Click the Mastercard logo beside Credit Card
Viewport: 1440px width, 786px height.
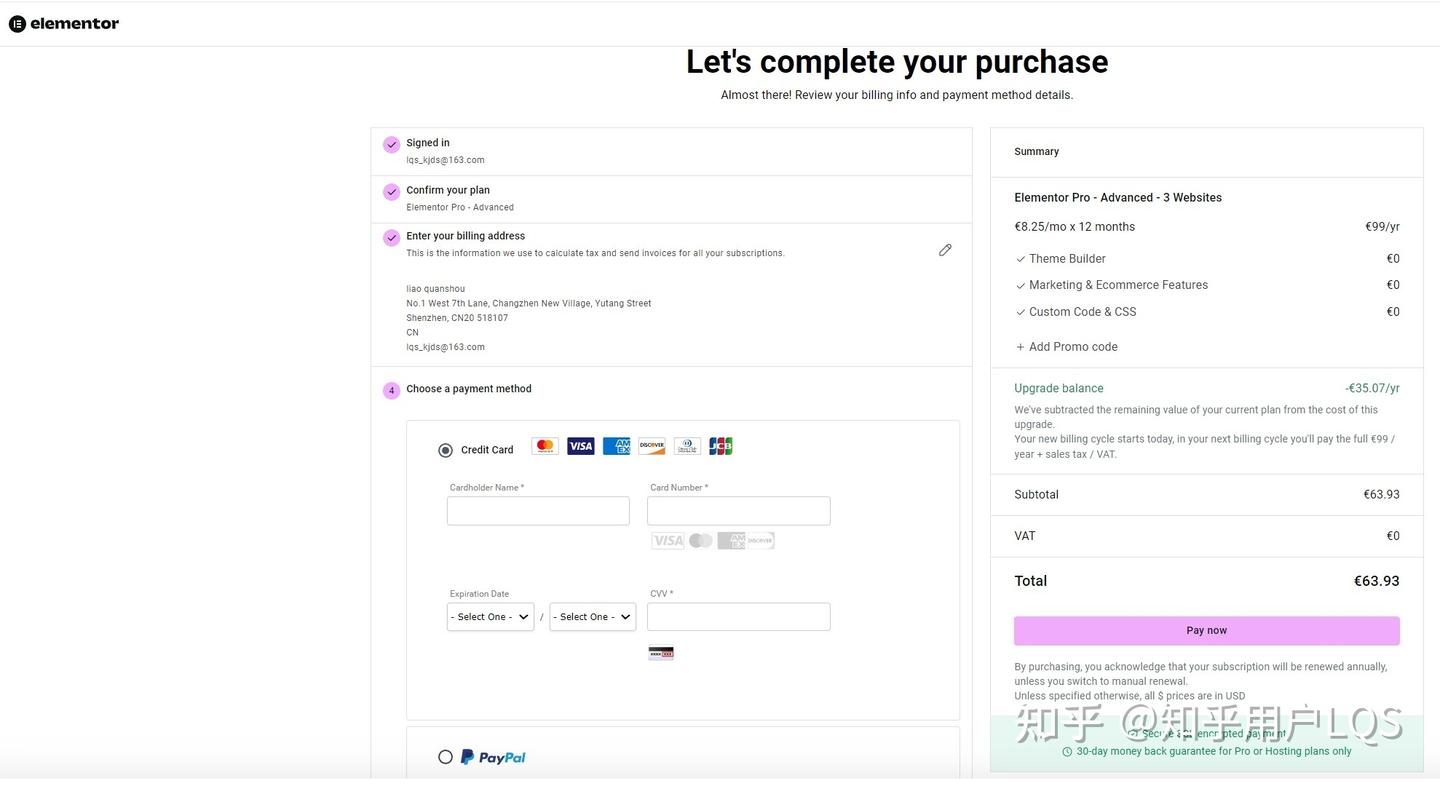[x=545, y=446]
